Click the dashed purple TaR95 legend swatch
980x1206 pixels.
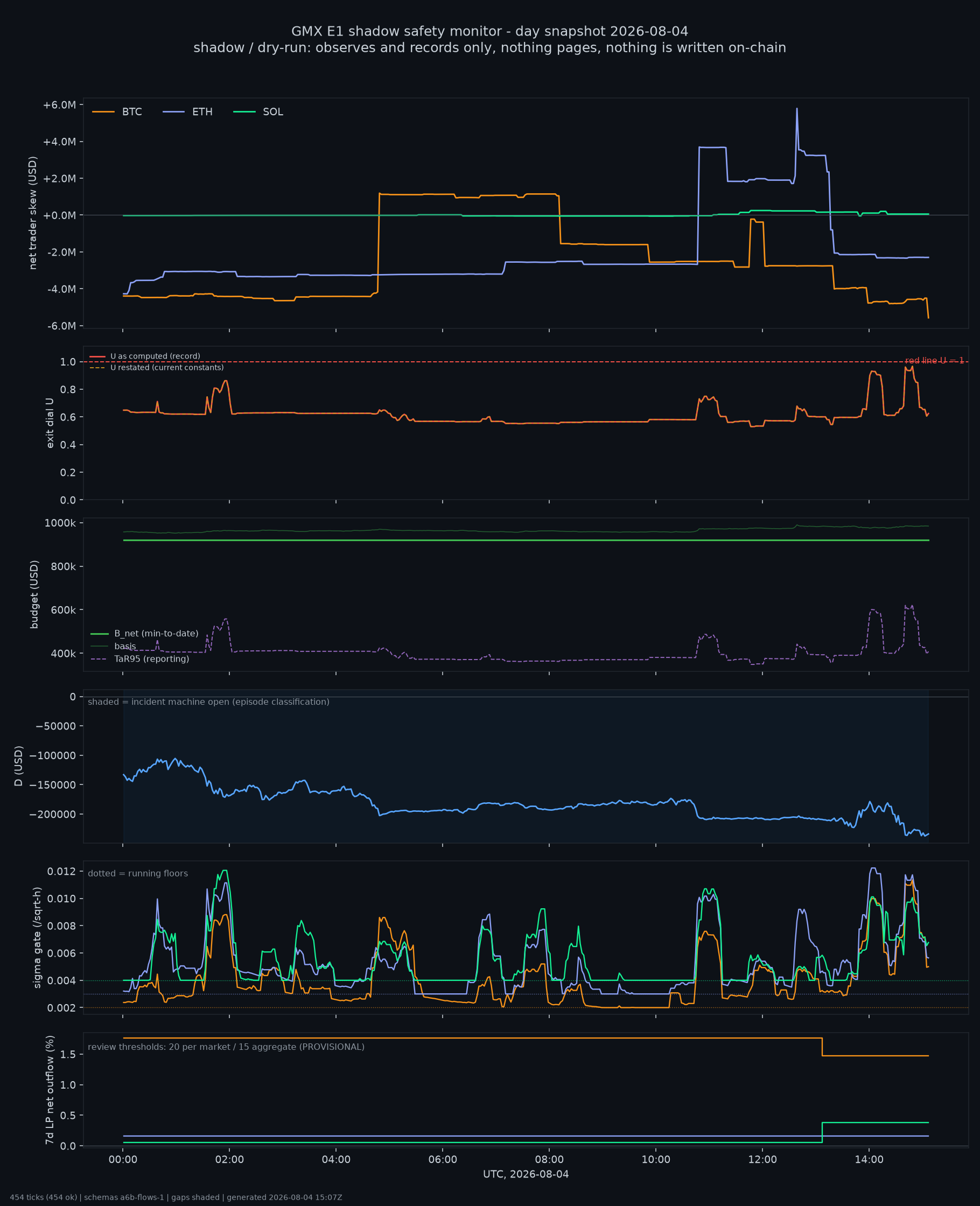click(100, 659)
